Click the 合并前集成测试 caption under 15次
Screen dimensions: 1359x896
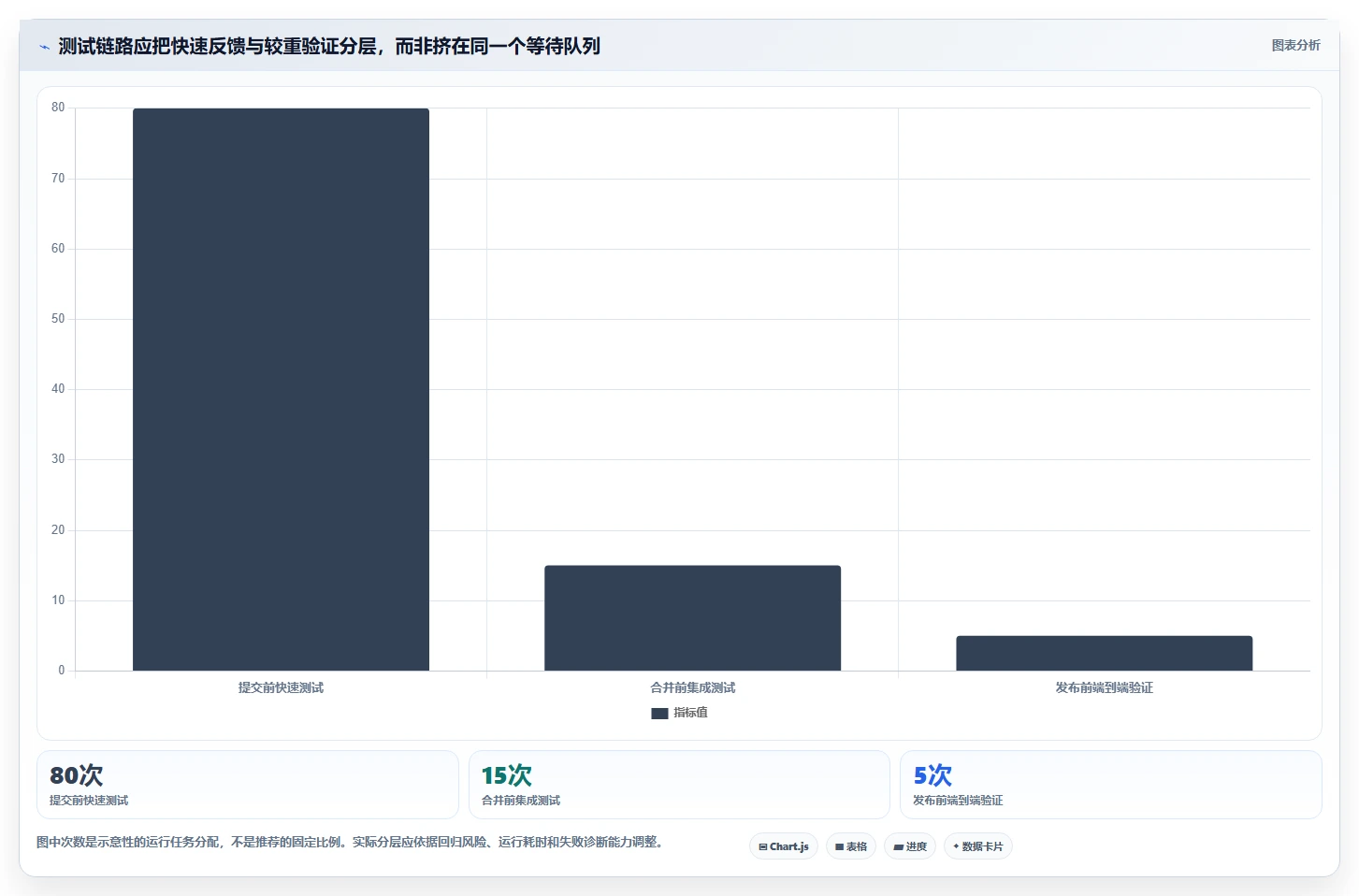(521, 801)
